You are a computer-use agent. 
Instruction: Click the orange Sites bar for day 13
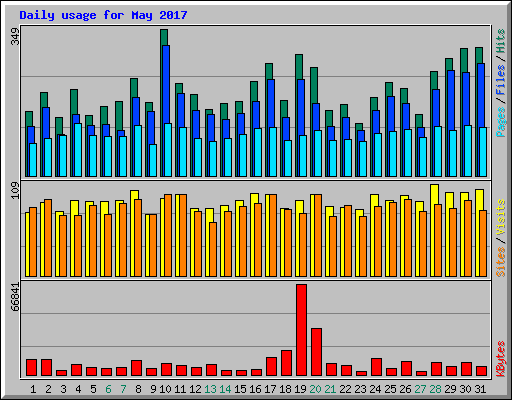pyautogui.click(x=213, y=249)
